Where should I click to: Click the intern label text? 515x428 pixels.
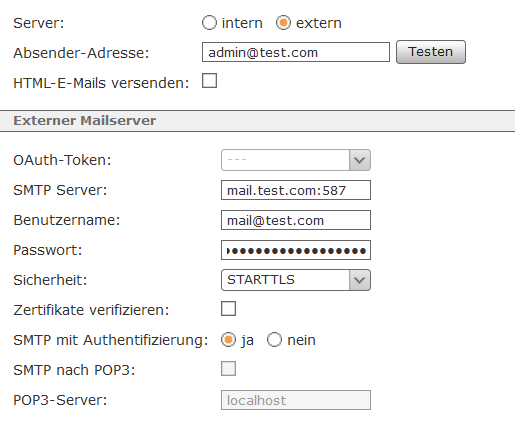[242, 23]
